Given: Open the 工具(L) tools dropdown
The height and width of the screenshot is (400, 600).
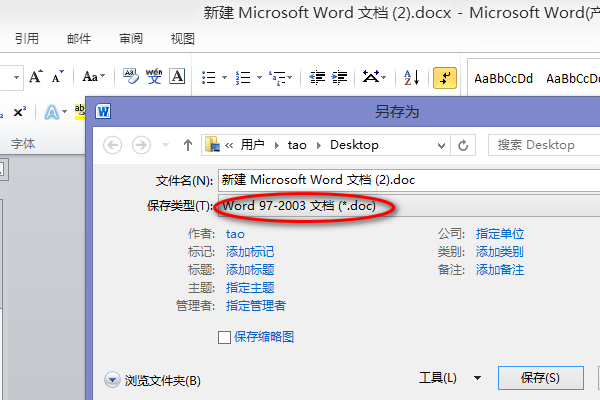Looking at the screenshot, I should [450, 378].
